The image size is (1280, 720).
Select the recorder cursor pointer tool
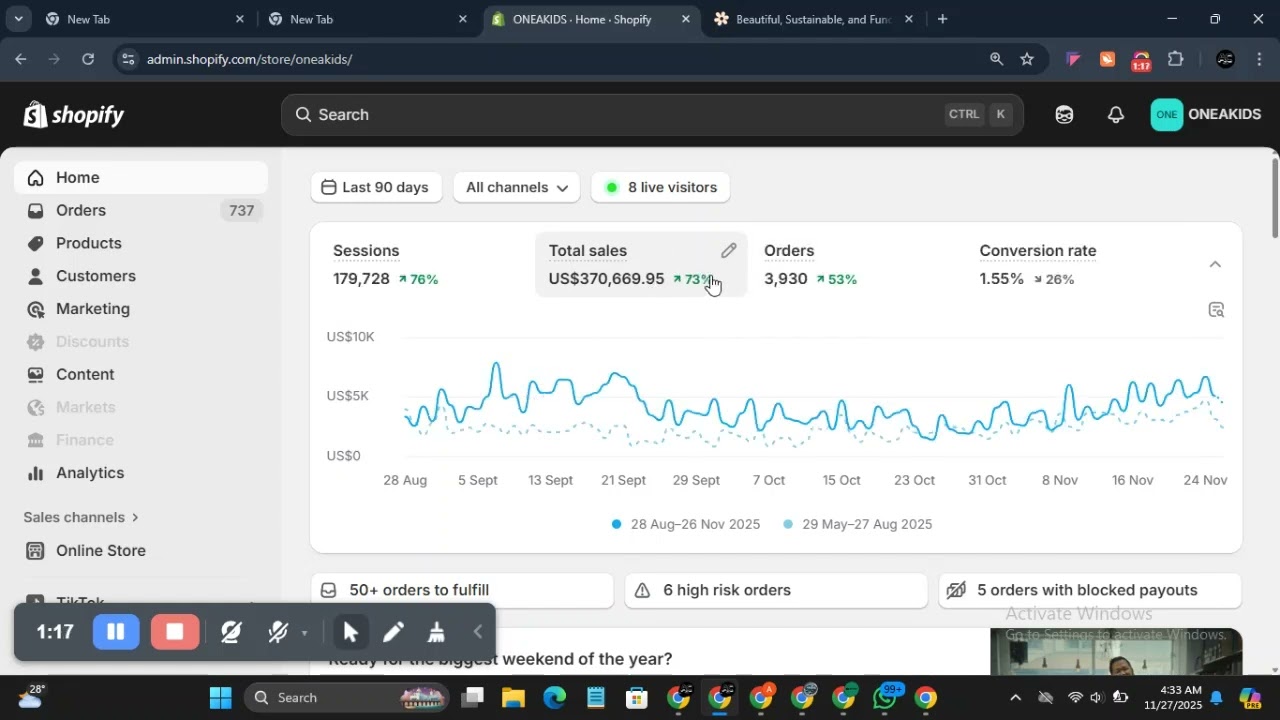click(350, 631)
